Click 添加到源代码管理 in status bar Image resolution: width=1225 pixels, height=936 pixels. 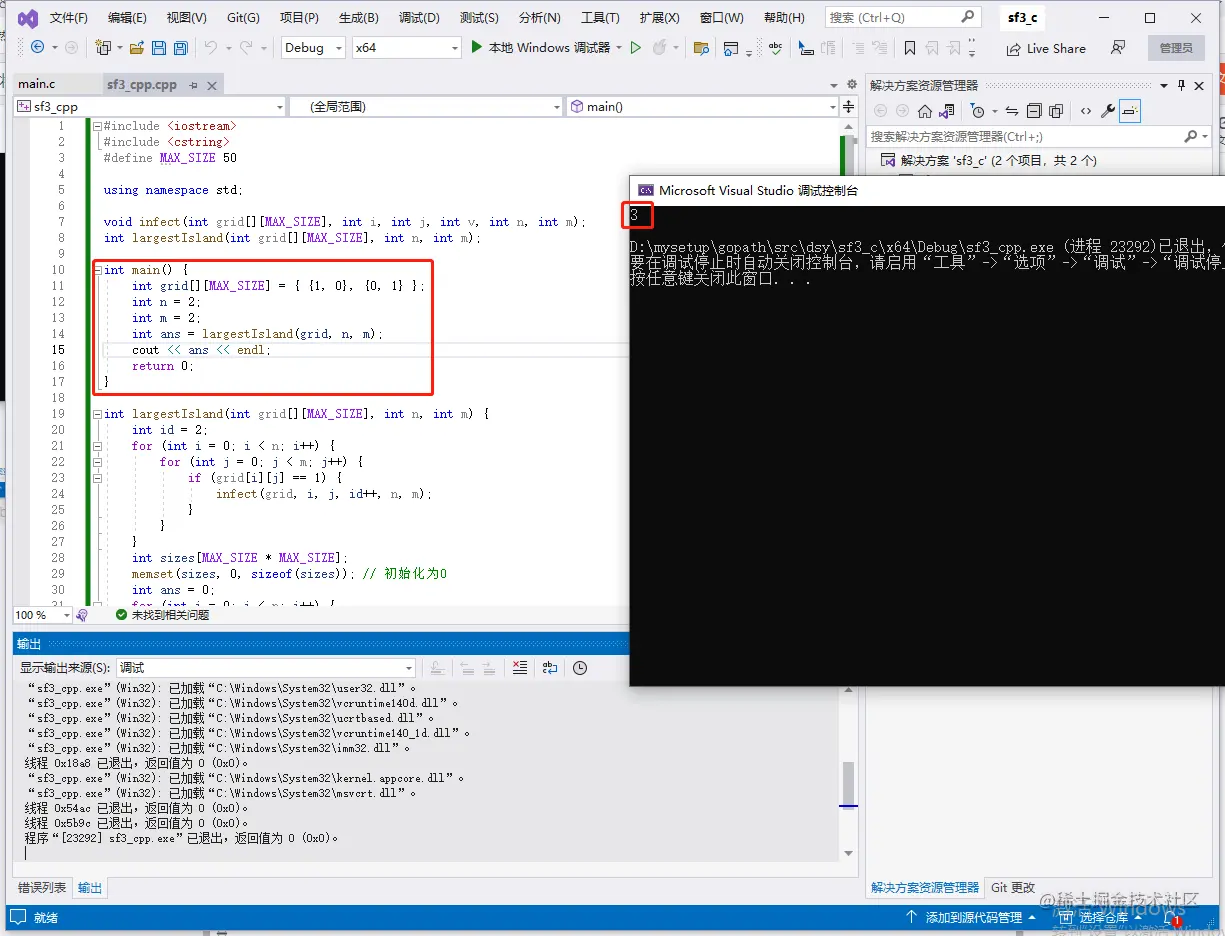coord(971,917)
